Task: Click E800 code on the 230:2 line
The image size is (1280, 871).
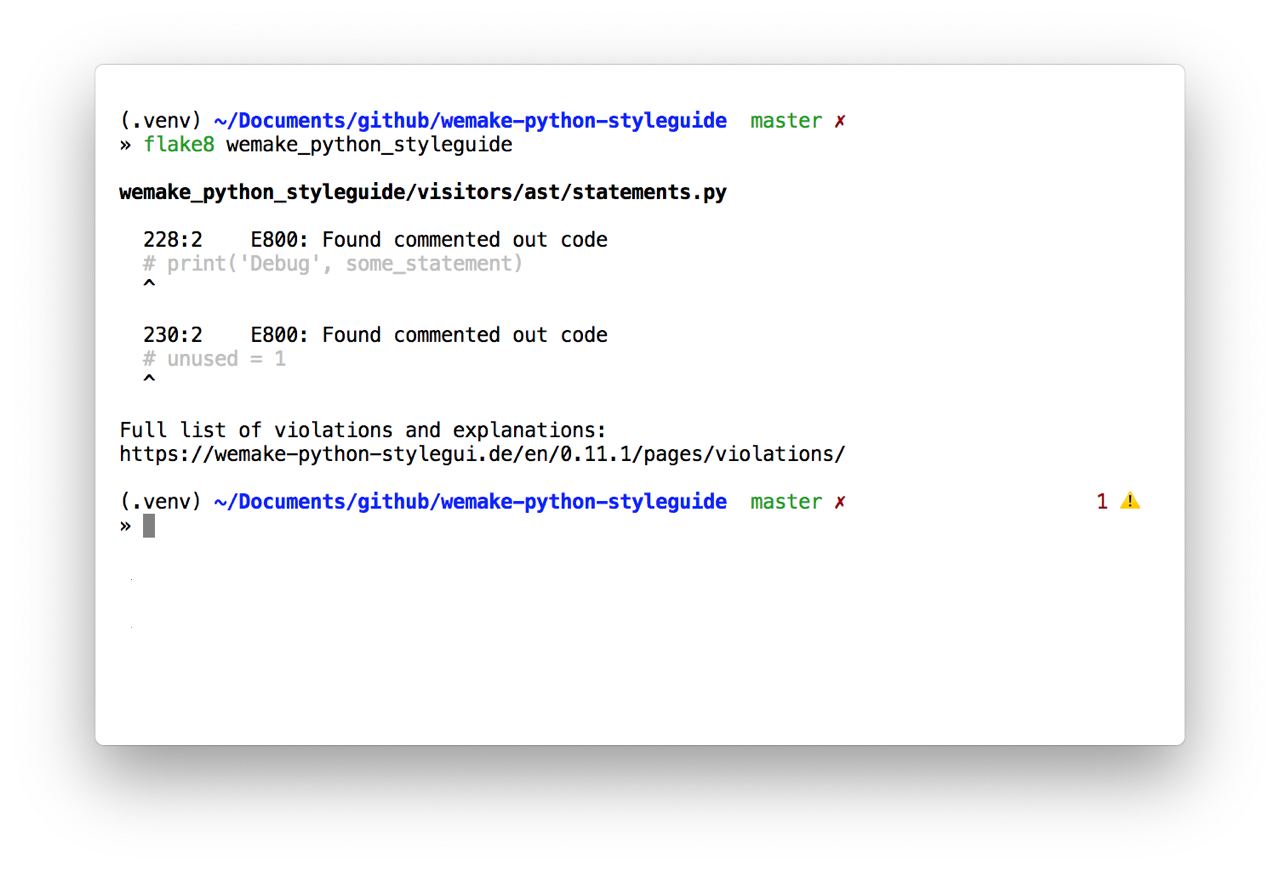Action: tap(280, 335)
